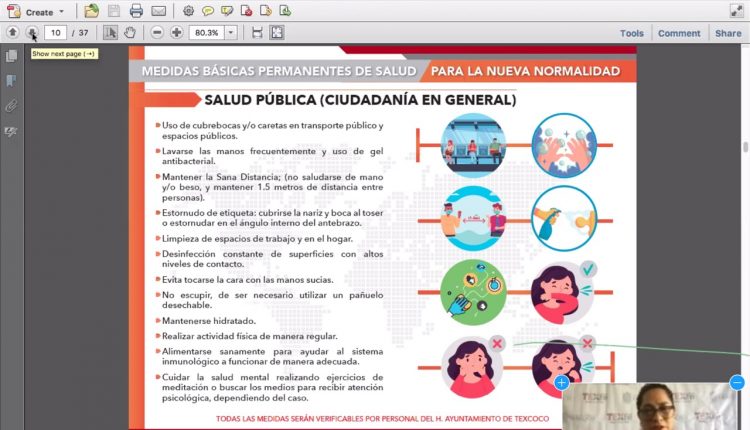Show the page thumbnails panel
The image size is (750, 430).
coord(12,57)
